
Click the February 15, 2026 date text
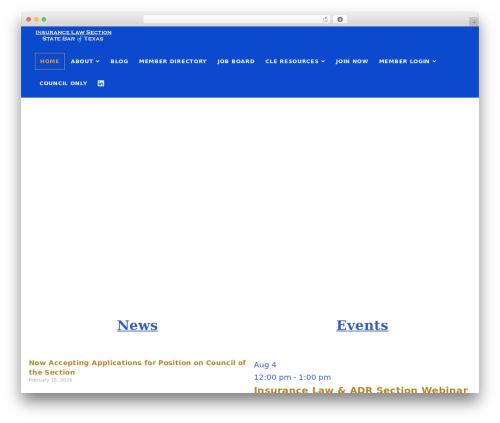click(50, 380)
